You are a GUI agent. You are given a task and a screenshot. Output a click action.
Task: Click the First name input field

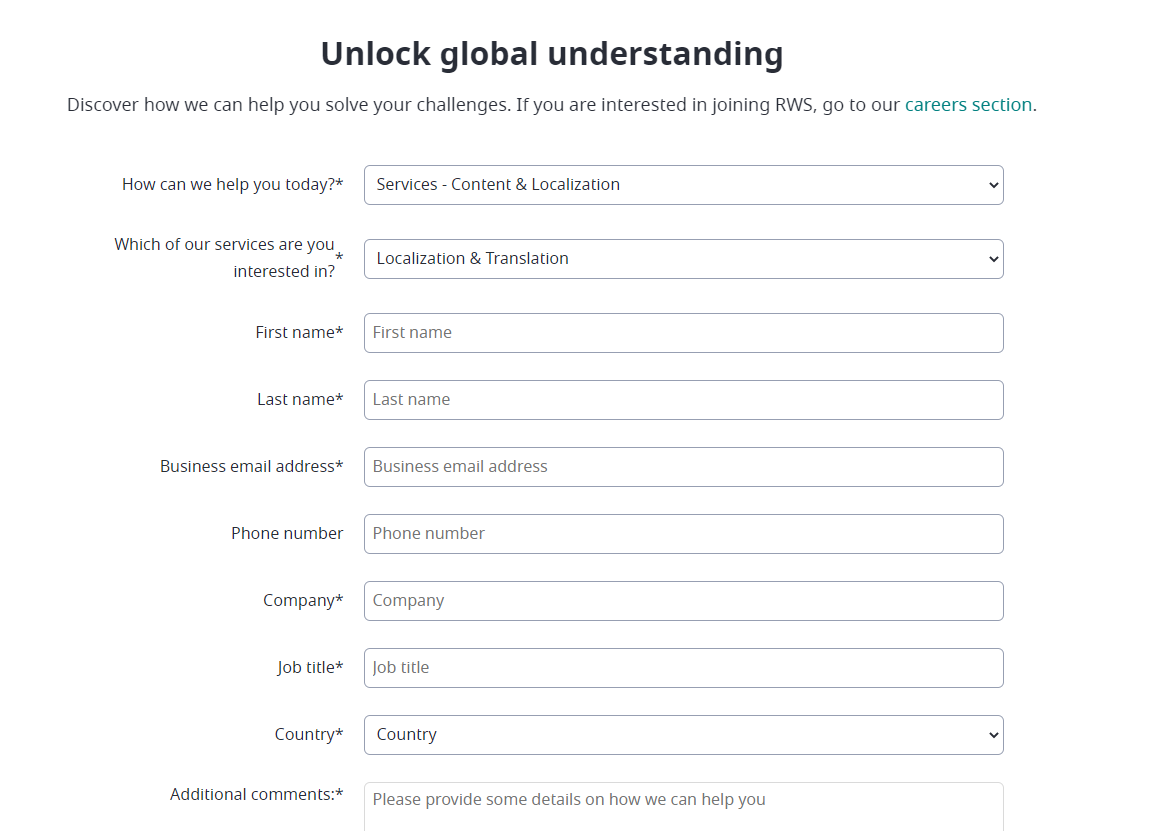[683, 332]
